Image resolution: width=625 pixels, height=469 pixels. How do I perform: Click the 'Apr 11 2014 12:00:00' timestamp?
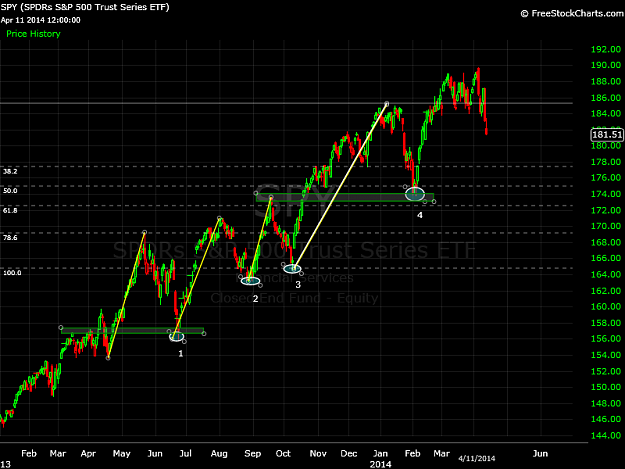(x=40, y=20)
